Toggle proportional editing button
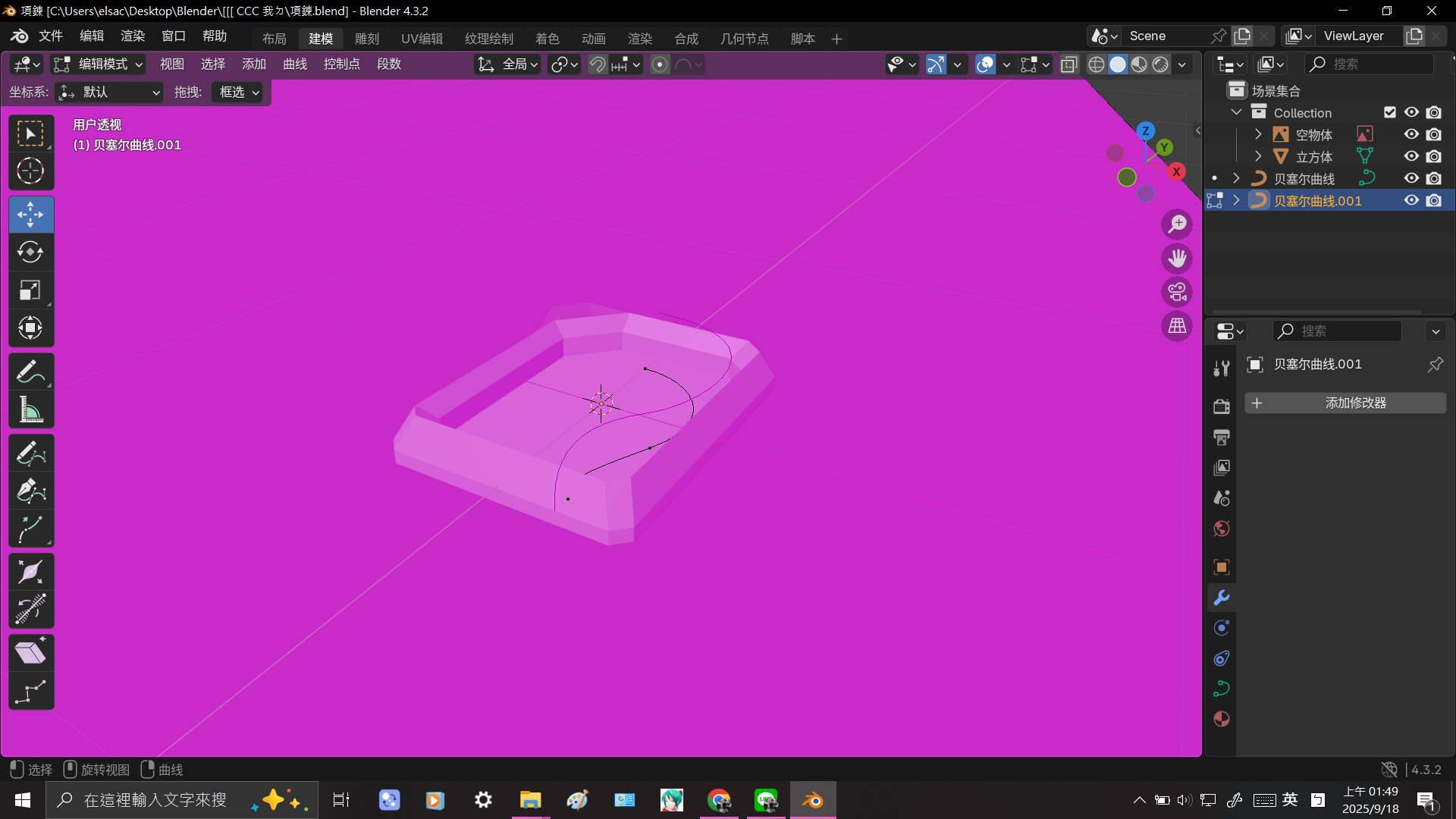 (x=660, y=64)
